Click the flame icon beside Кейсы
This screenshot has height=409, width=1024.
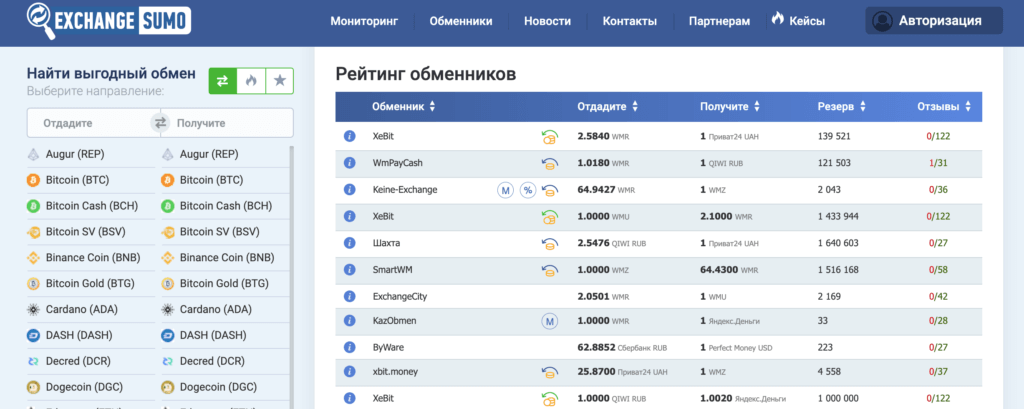tap(777, 20)
